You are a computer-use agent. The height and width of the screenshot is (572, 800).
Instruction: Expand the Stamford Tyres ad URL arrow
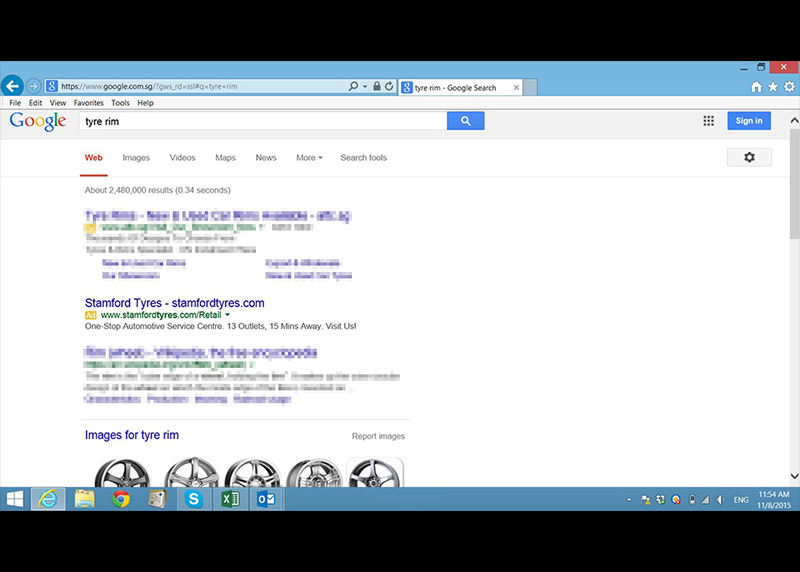click(228, 315)
